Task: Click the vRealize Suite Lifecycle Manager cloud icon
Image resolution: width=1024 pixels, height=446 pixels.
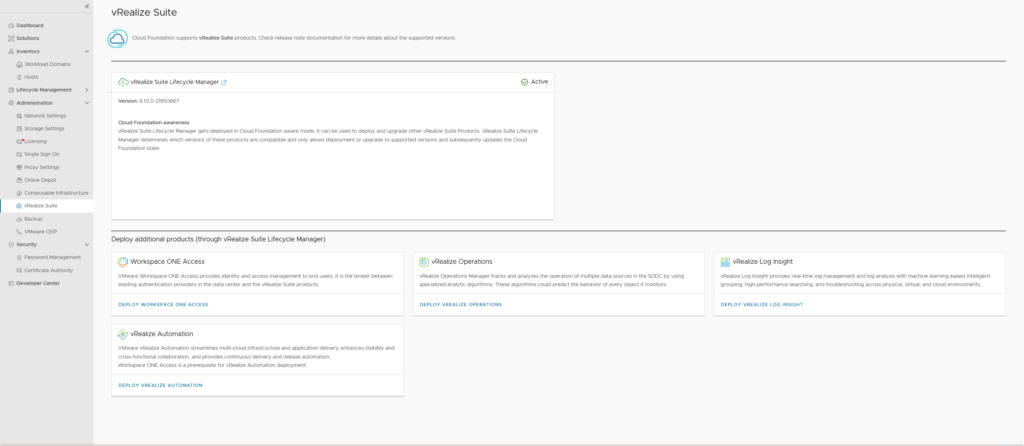Action: point(123,82)
